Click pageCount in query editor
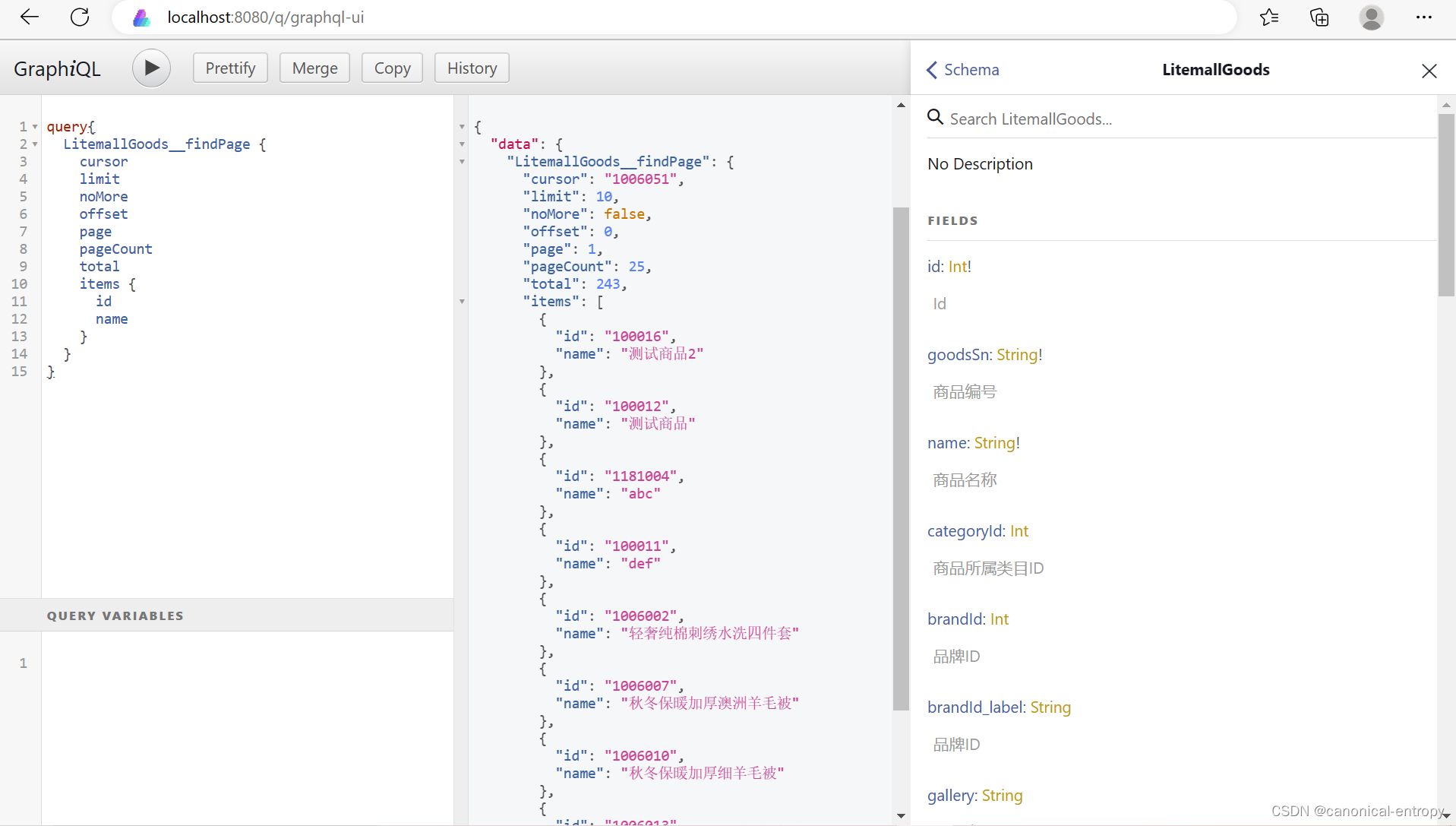 pos(115,249)
